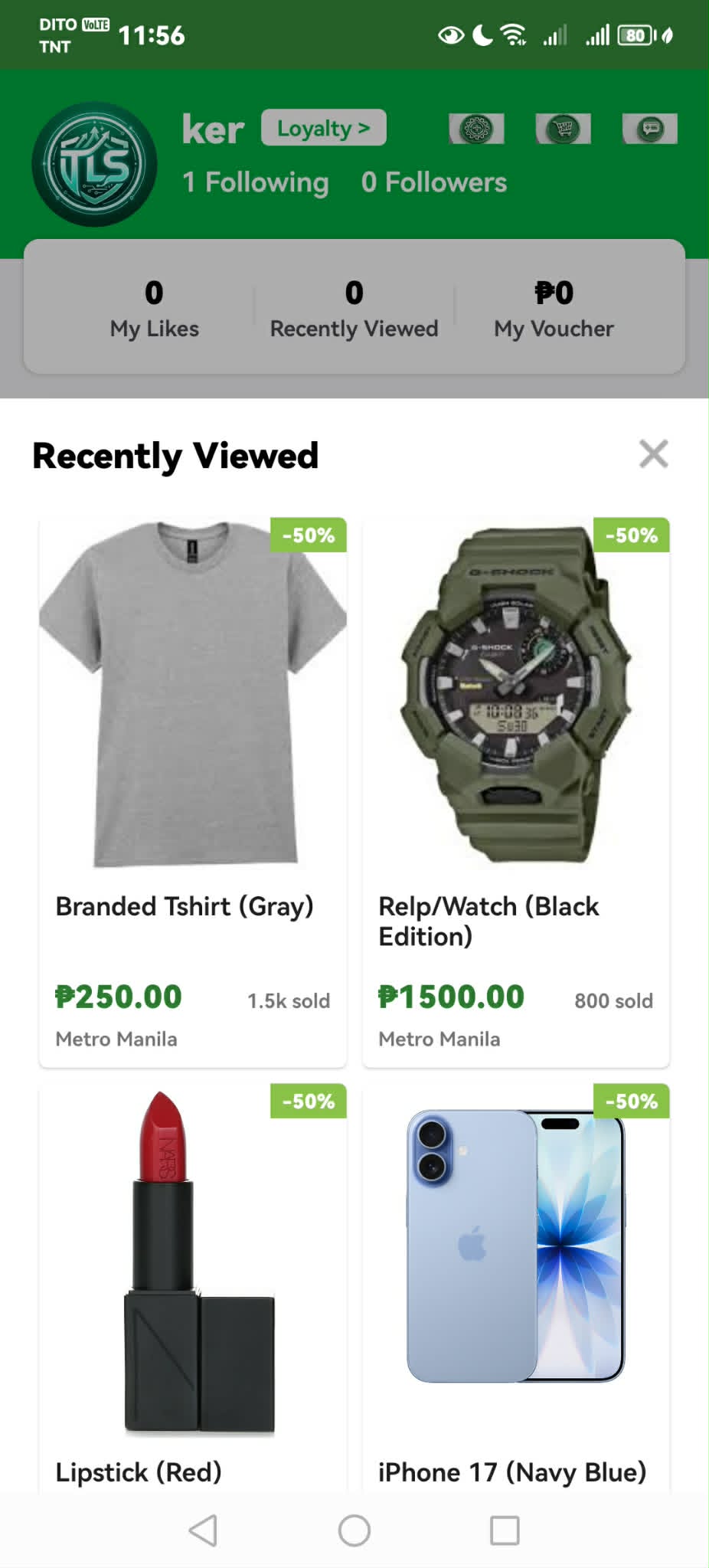The height and width of the screenshot is (1568, 709).
Task: Open the Recently Viewed counter tab
Action: point(354,309)
